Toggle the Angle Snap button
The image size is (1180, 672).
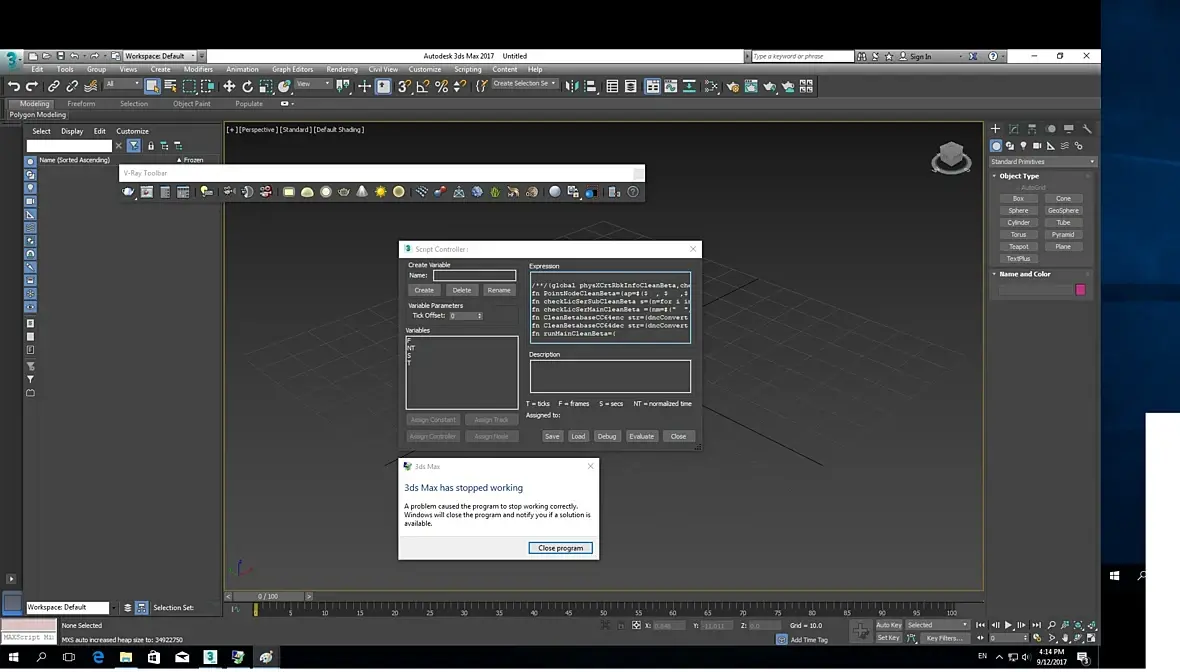423,87
